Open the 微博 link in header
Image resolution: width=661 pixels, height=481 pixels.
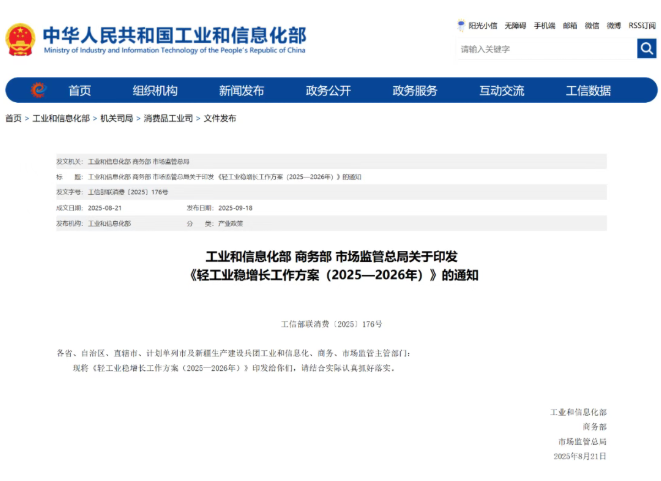(x=614, y=25)
